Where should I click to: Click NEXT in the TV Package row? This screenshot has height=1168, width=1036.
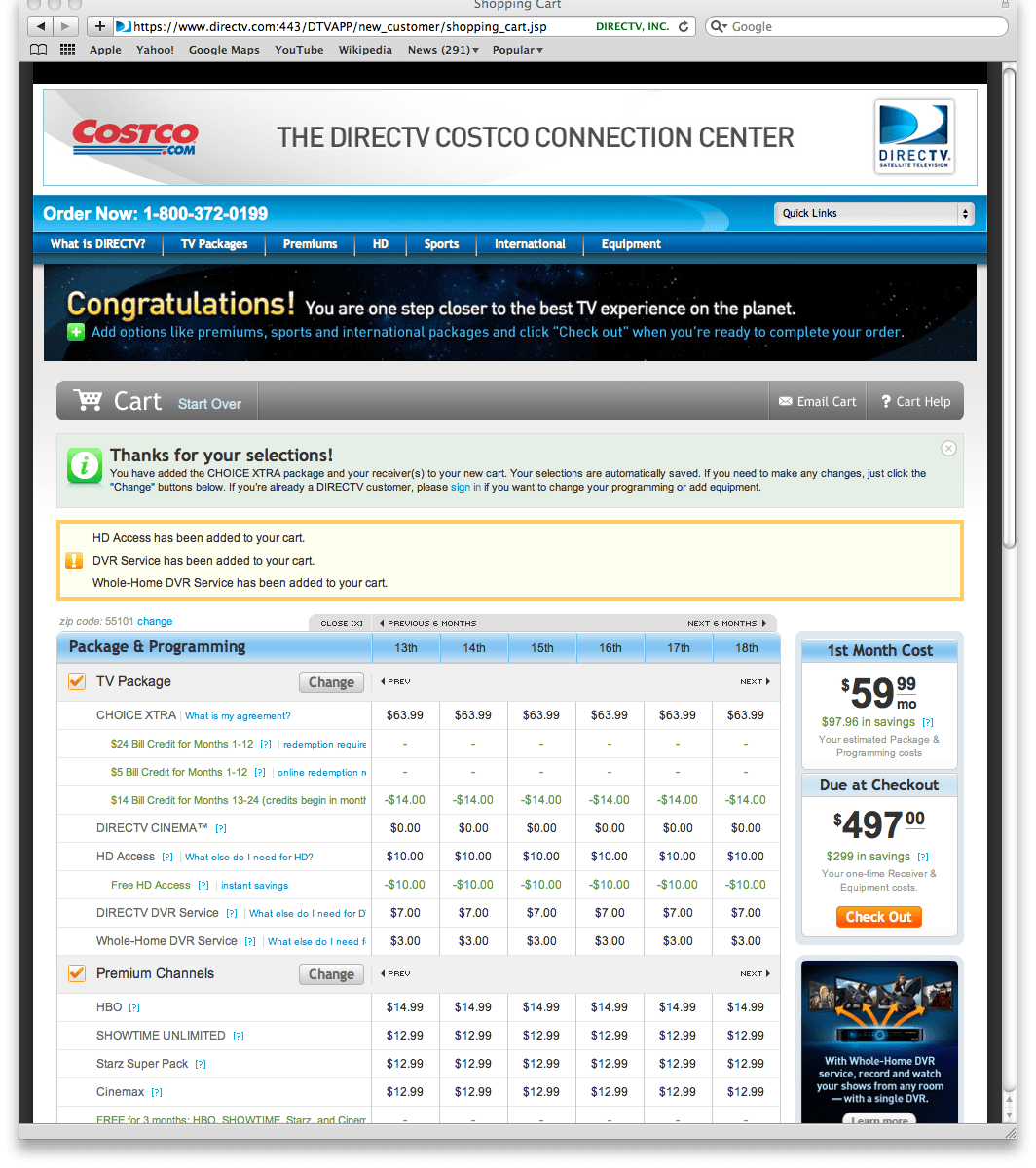click(x=755, y=681)
